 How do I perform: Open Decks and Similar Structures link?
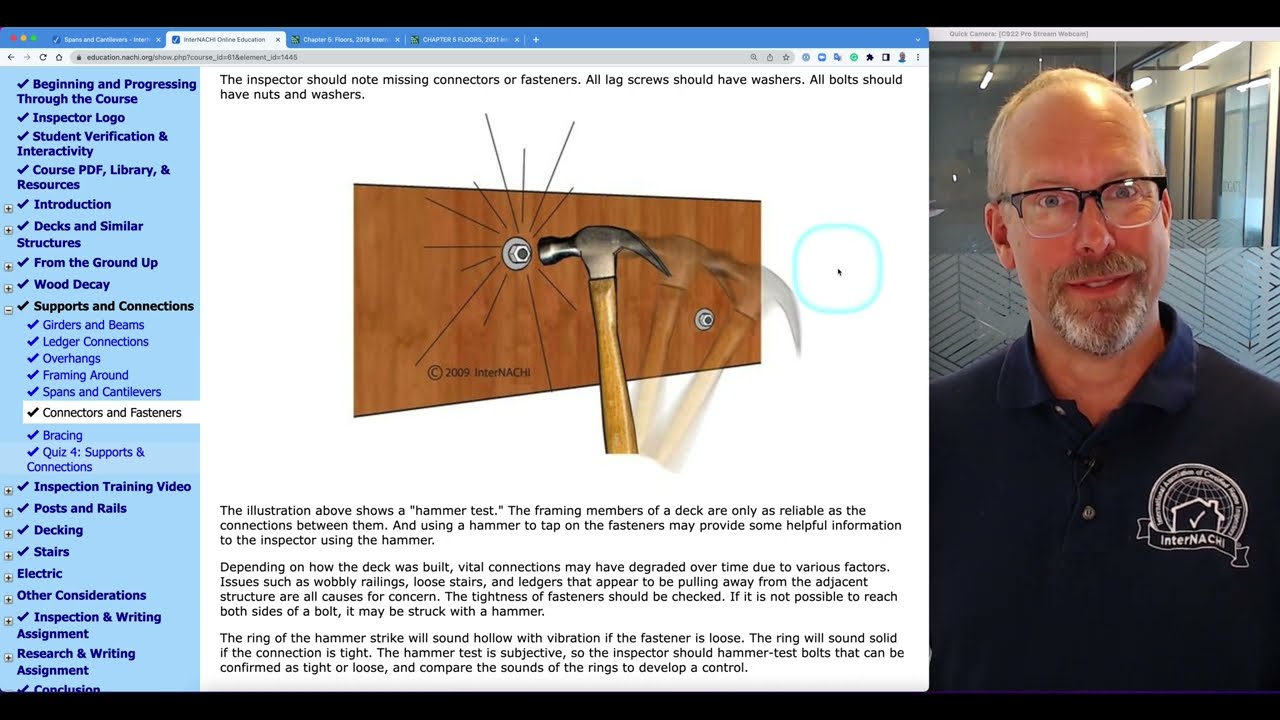coord(80,234)
